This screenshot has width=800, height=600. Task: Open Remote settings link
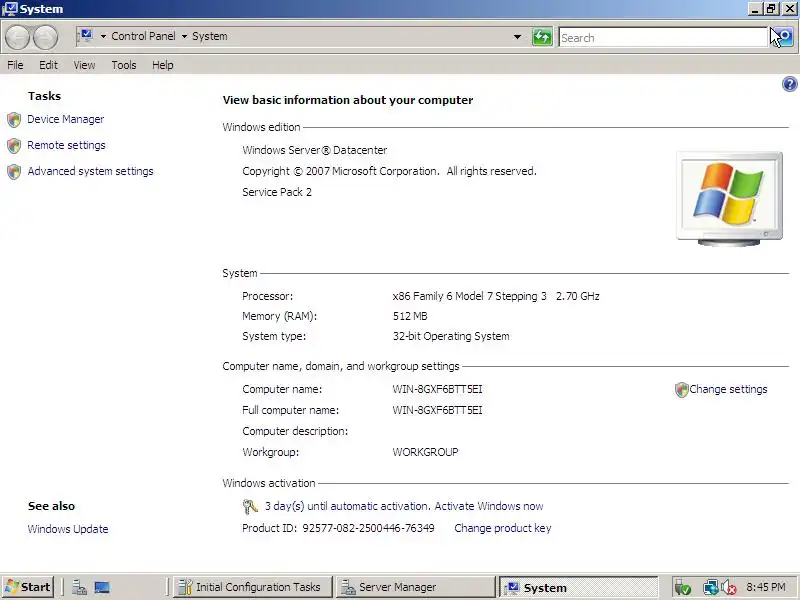[x=66, y=145]
